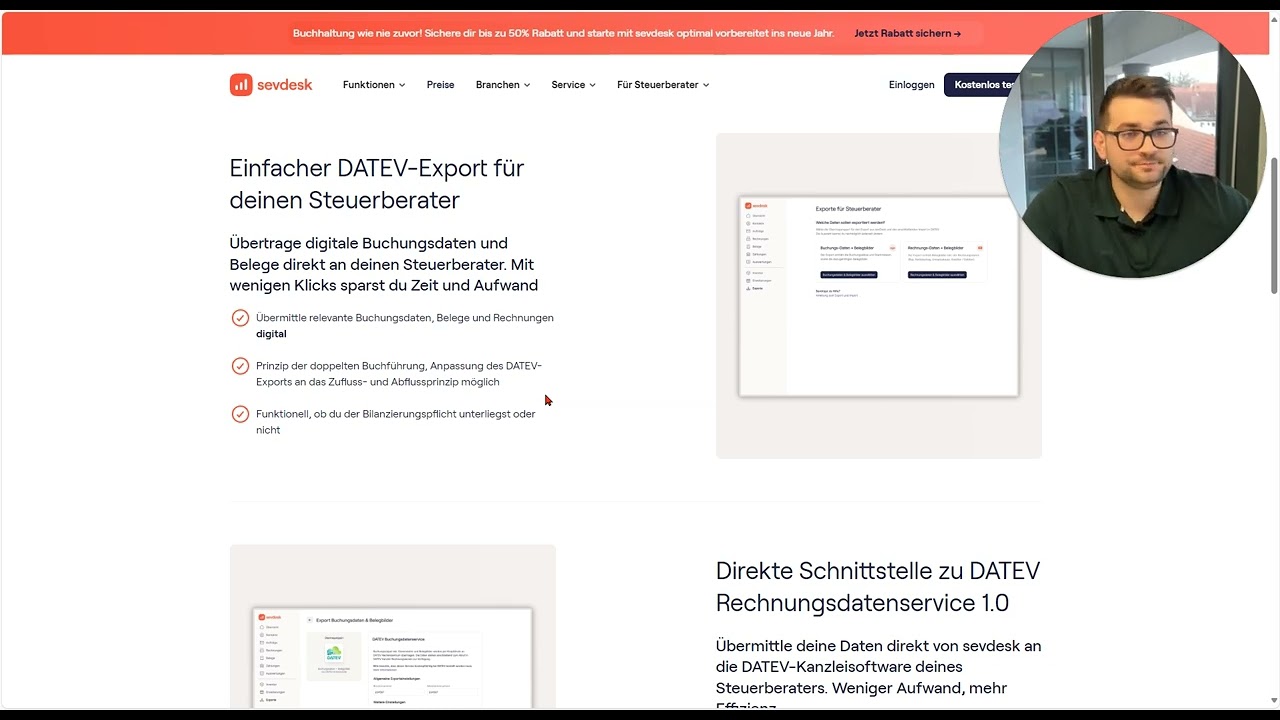
Task: Expand the Branchen dropdown menu
Action: pos(503,85)
